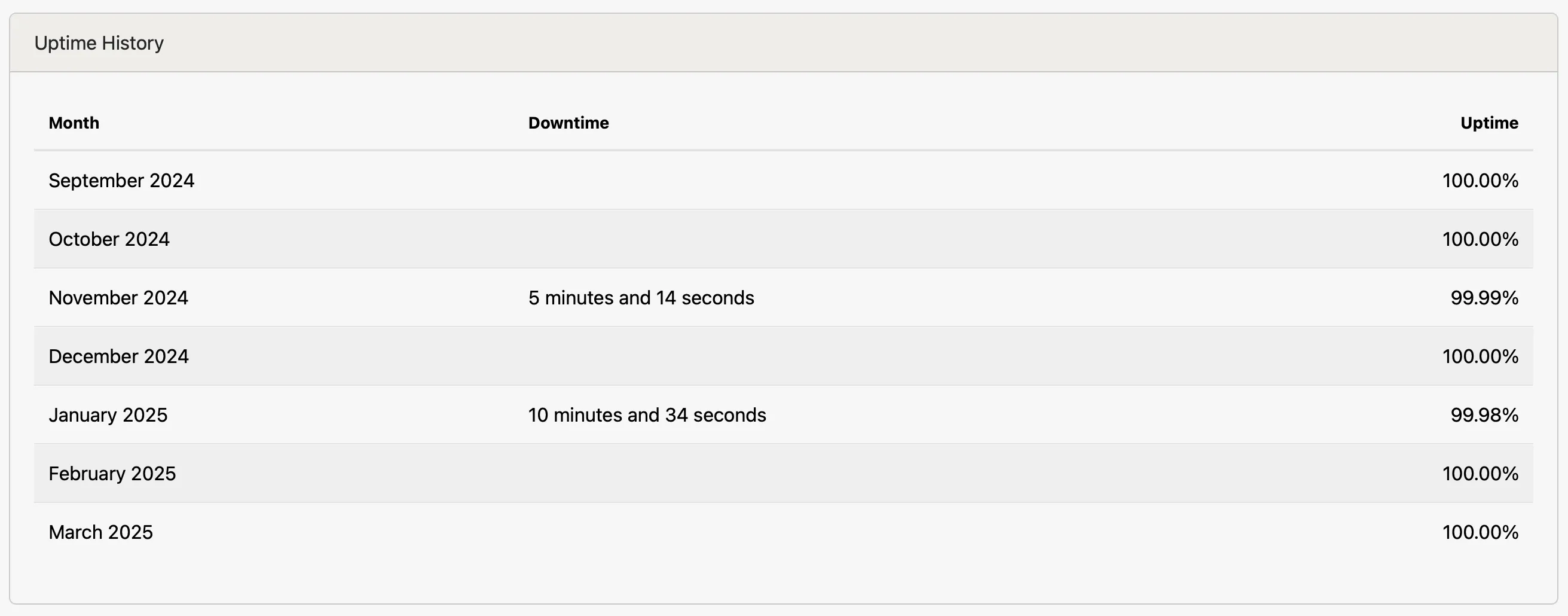Click the Downtime column header
This screenshot has height=616, width=1568.
click(x=568, y=123)
